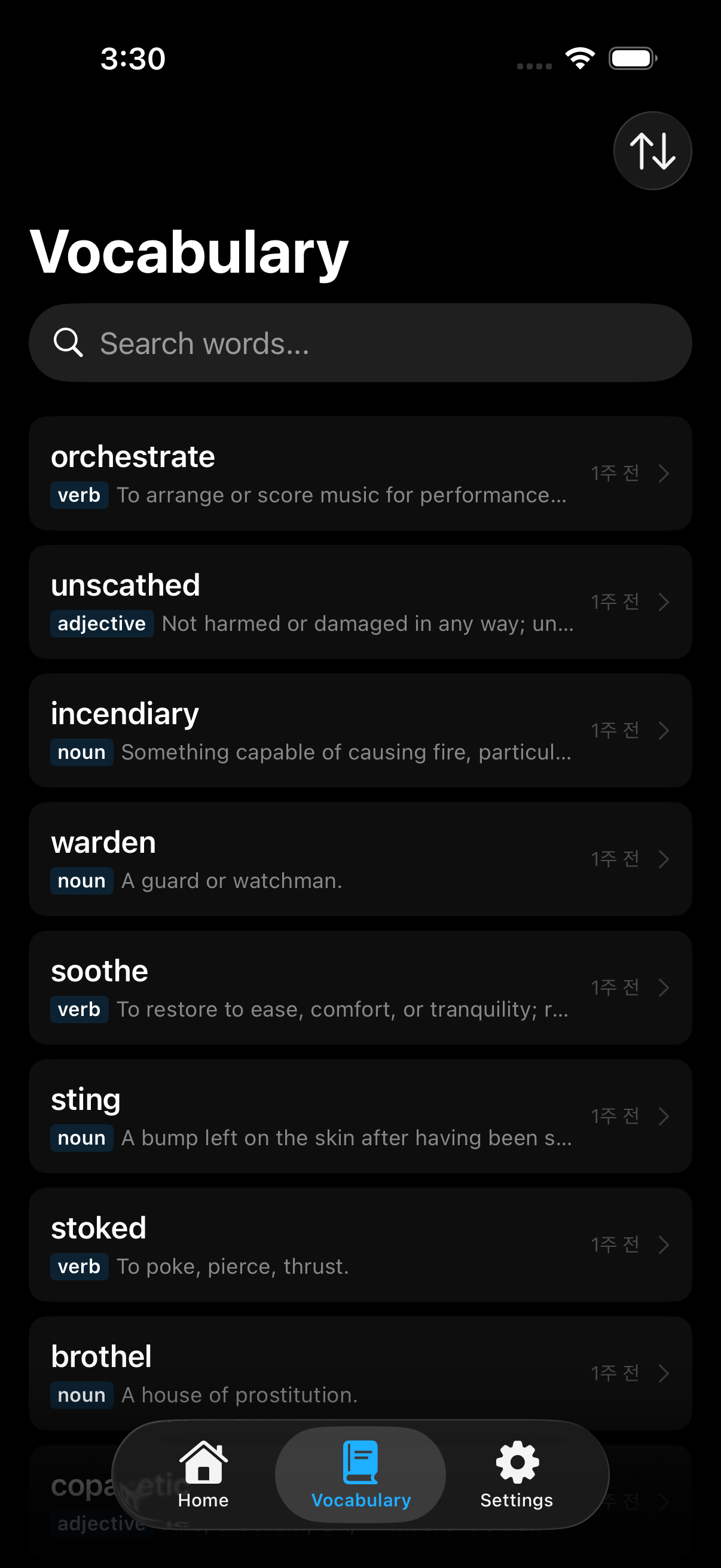Select the Vocabulary book icon
Image resolution: width=721 pixels, height=1568 pixels.
point(360,1462)
